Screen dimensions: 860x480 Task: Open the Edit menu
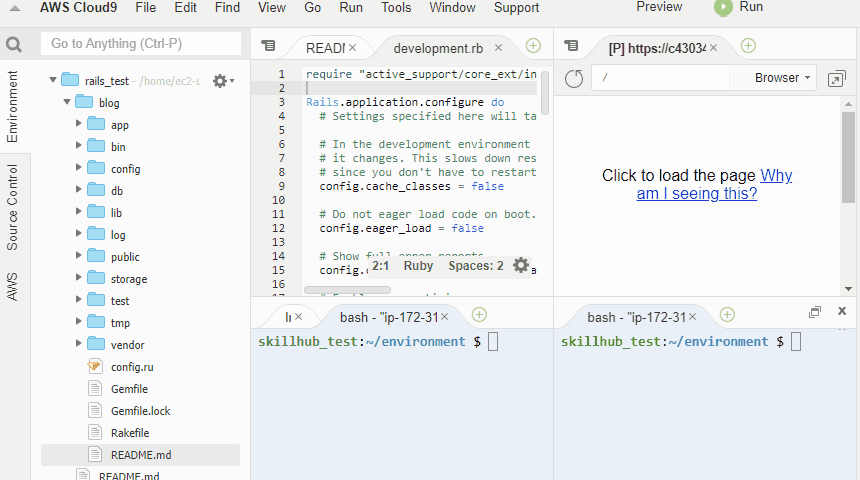pyautogui.click(x=185, y=8)
